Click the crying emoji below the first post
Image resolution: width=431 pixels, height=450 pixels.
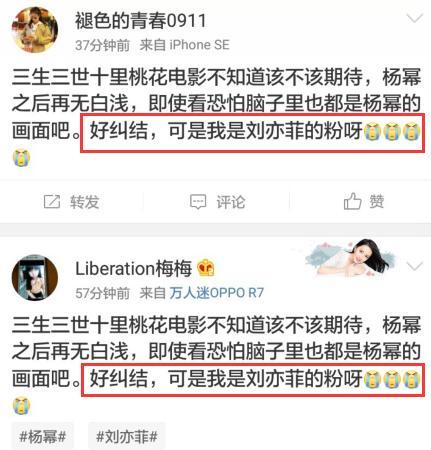(x=22, y=158)
